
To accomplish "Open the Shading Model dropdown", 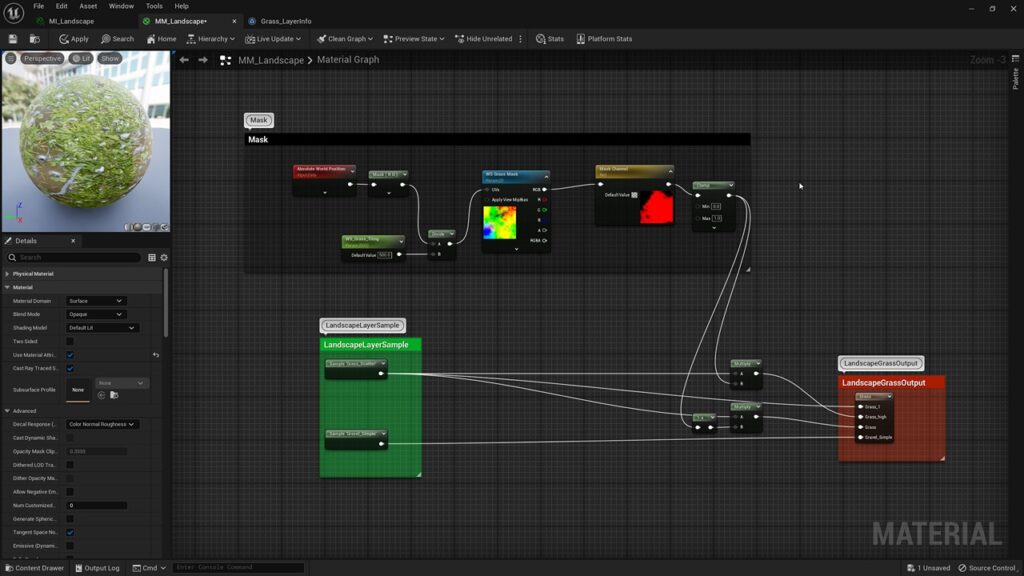I will [x=101, y=328].
